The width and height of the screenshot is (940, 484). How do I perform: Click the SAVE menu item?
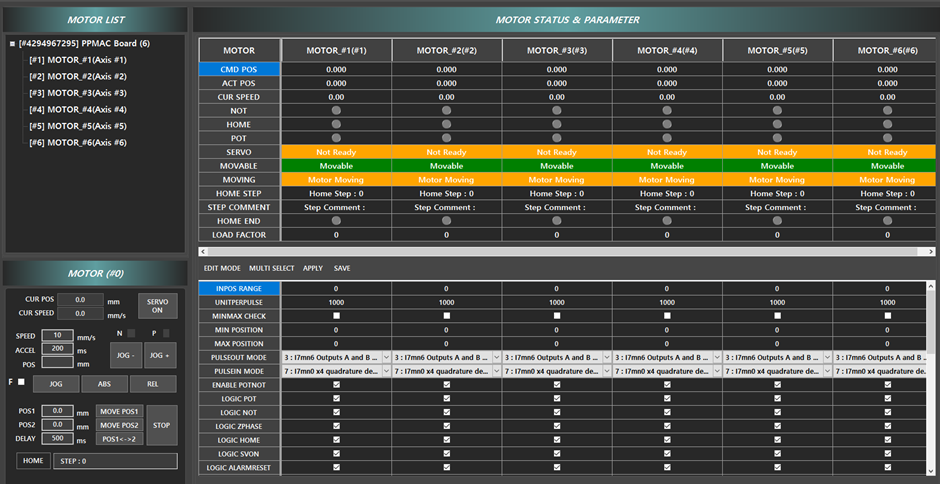tap(342, 268)
